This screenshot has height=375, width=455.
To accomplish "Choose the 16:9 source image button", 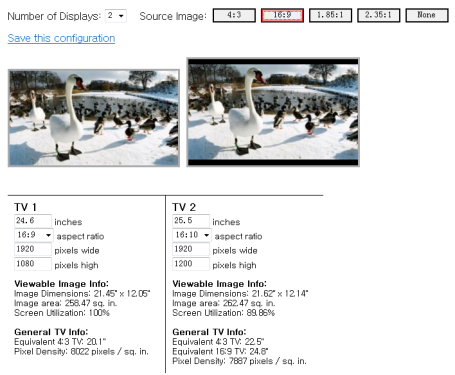I will tap(282, 15).
